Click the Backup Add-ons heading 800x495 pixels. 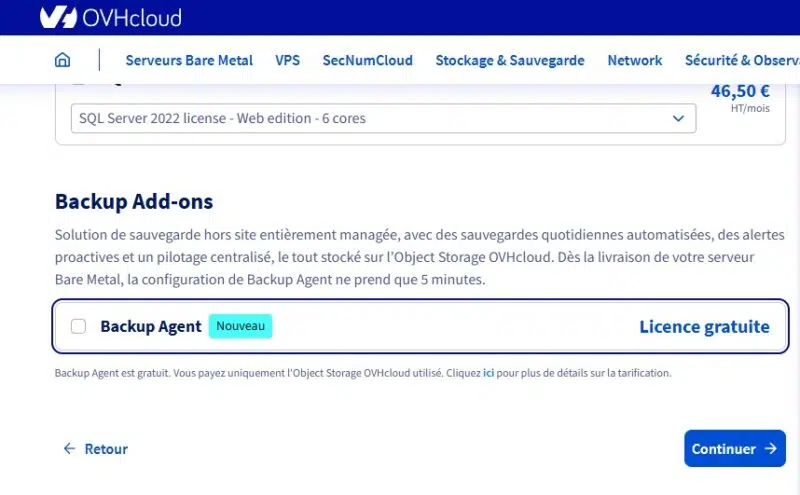134,202
